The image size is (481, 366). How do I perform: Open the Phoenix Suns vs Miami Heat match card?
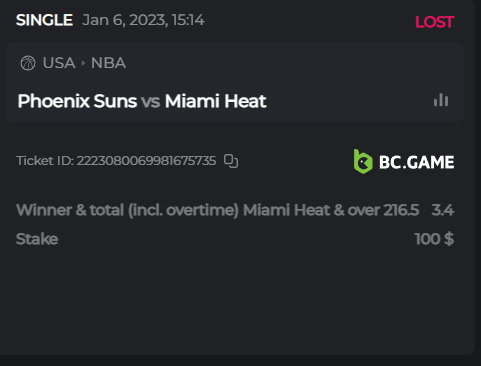coord(235,82)
